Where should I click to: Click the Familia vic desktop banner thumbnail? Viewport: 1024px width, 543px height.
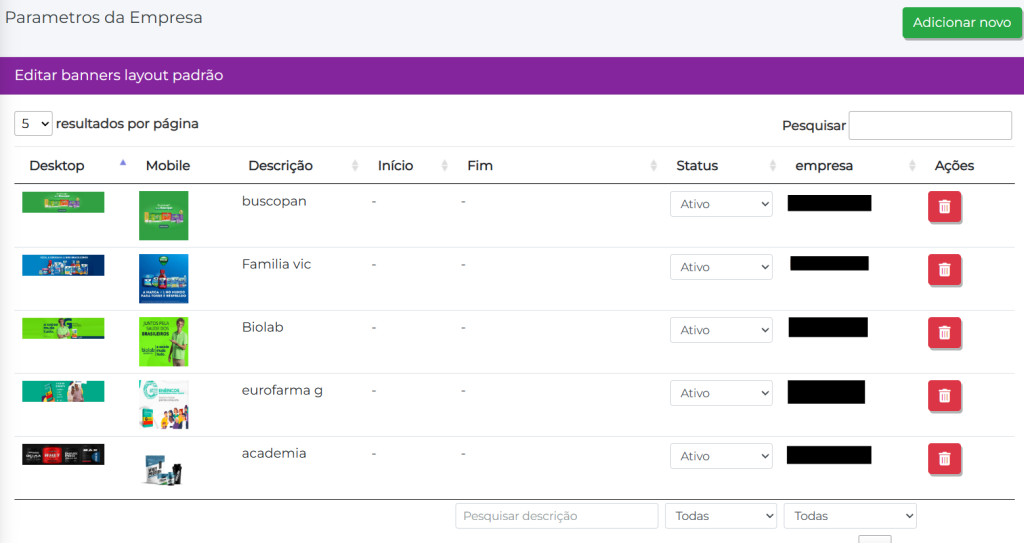pos(63,265)
